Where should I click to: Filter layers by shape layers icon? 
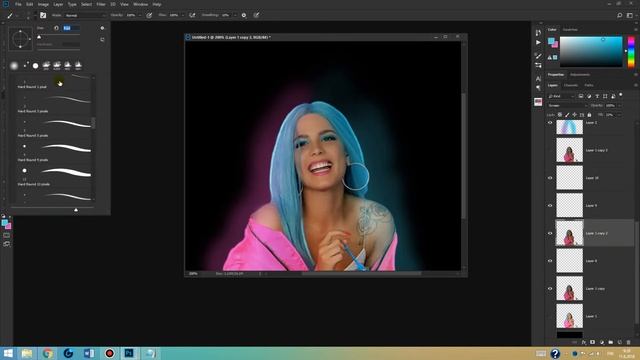click(x=605, y=96)
